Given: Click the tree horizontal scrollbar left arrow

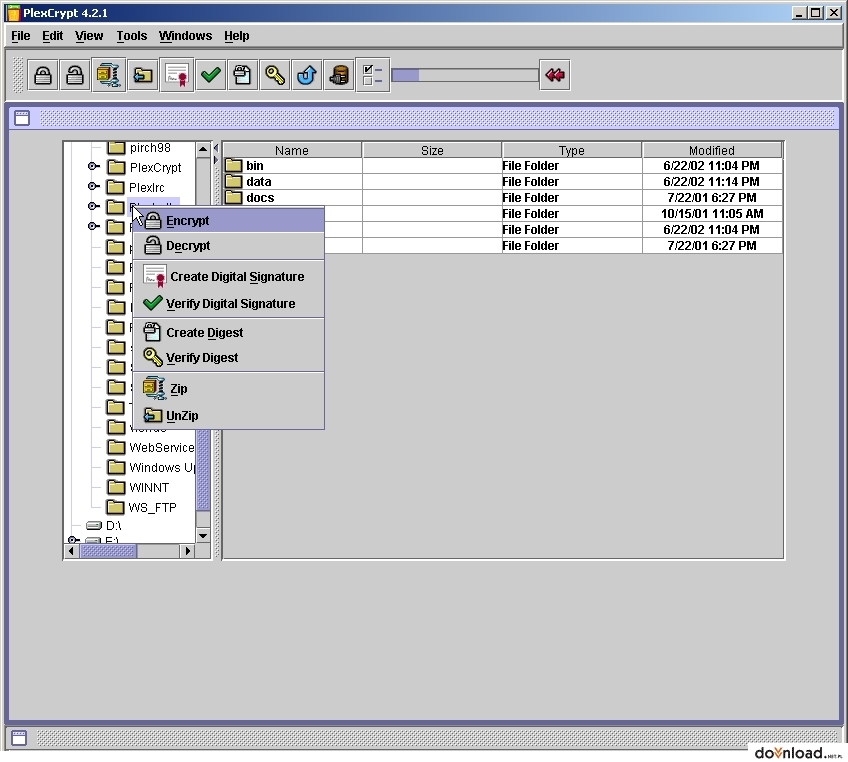Looking at the screenshot, I should pyautogui.click(x=71, y=551).
